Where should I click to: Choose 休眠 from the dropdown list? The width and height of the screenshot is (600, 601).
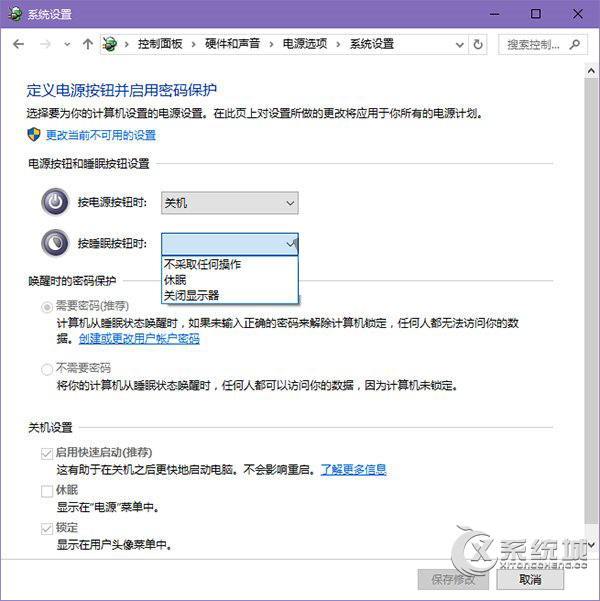pyautogui.click(x=230, y=280)
